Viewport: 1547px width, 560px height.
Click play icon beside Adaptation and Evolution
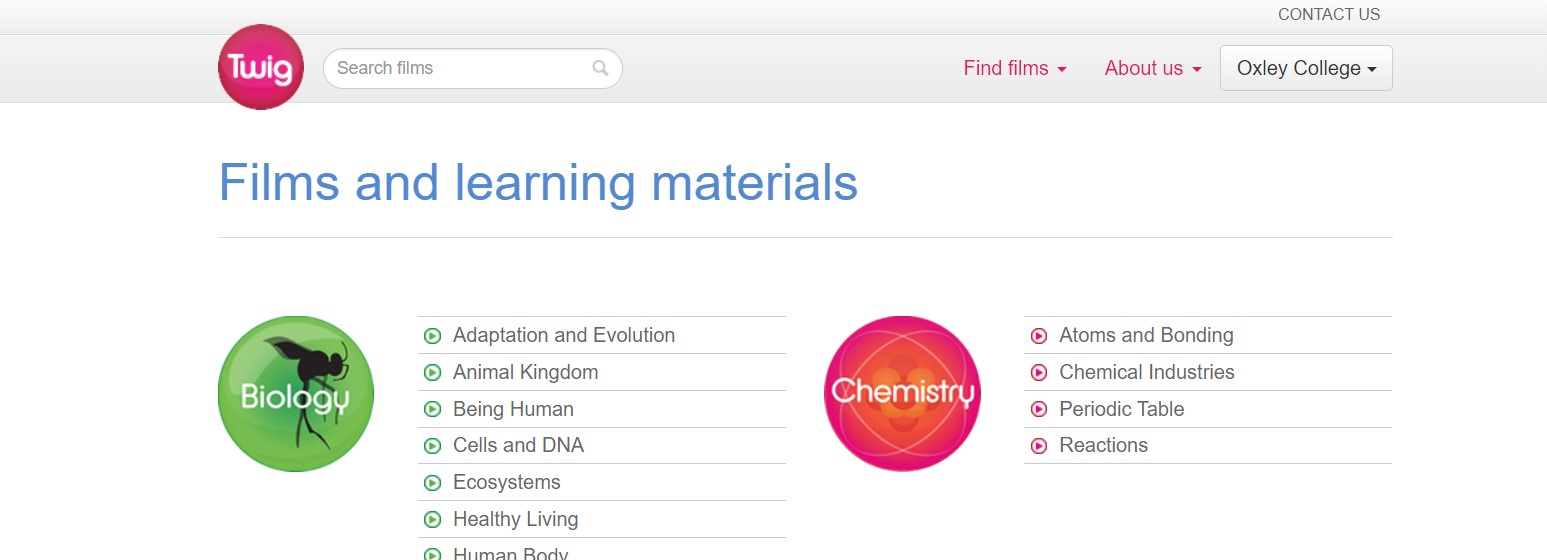pos(433,336)
